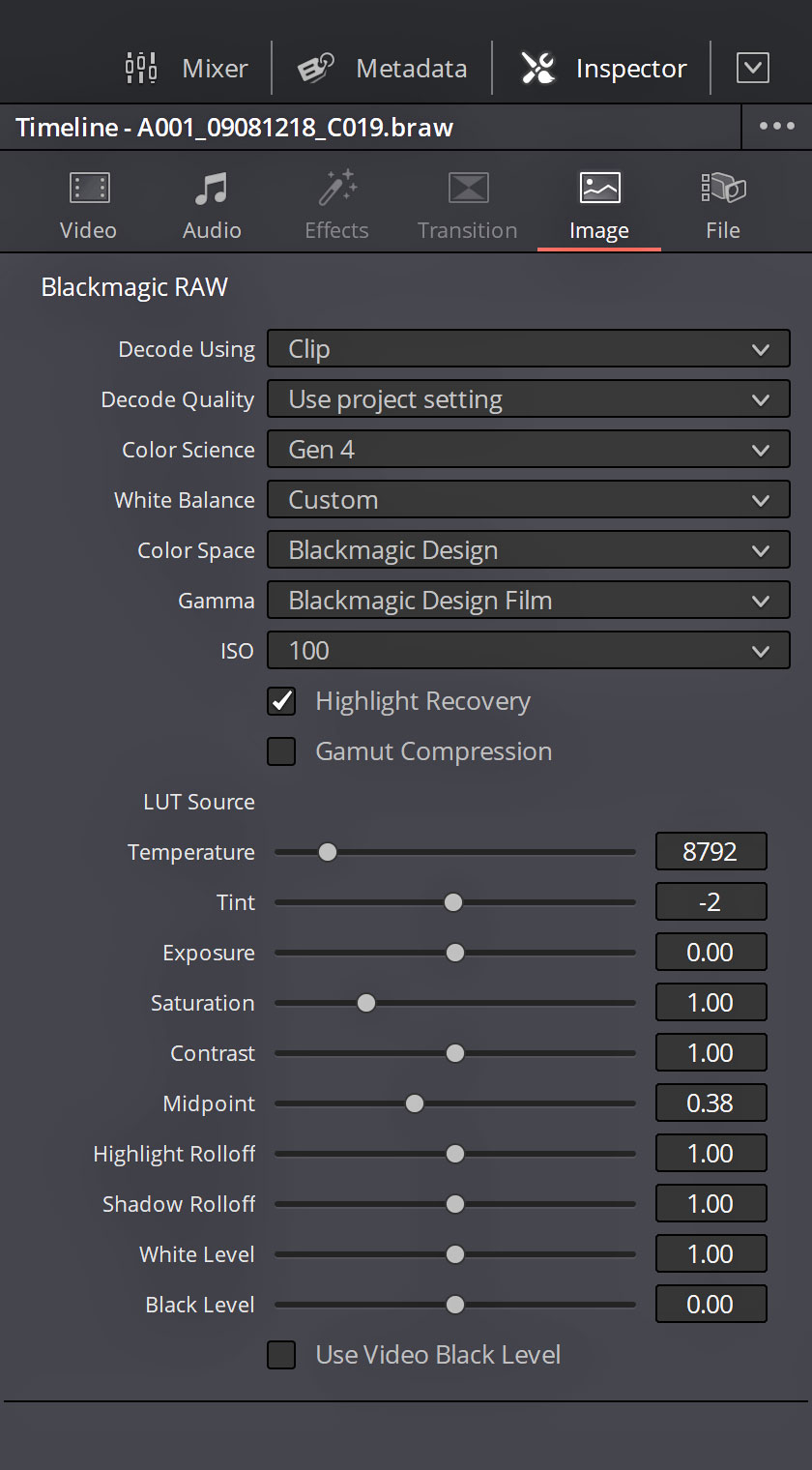The height and width of the screenshot is (1470, 812).
Task: Click the Contrast value field
Action: point(710,1053)
